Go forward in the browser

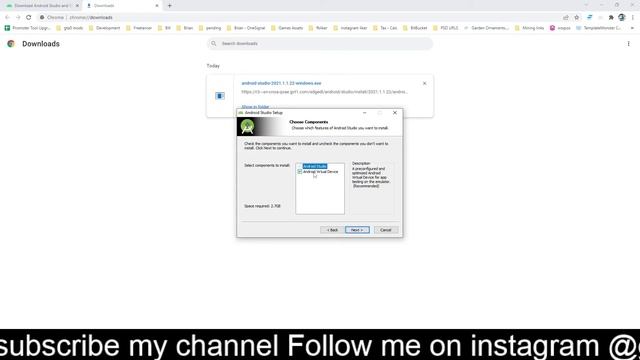click(18, 18)
